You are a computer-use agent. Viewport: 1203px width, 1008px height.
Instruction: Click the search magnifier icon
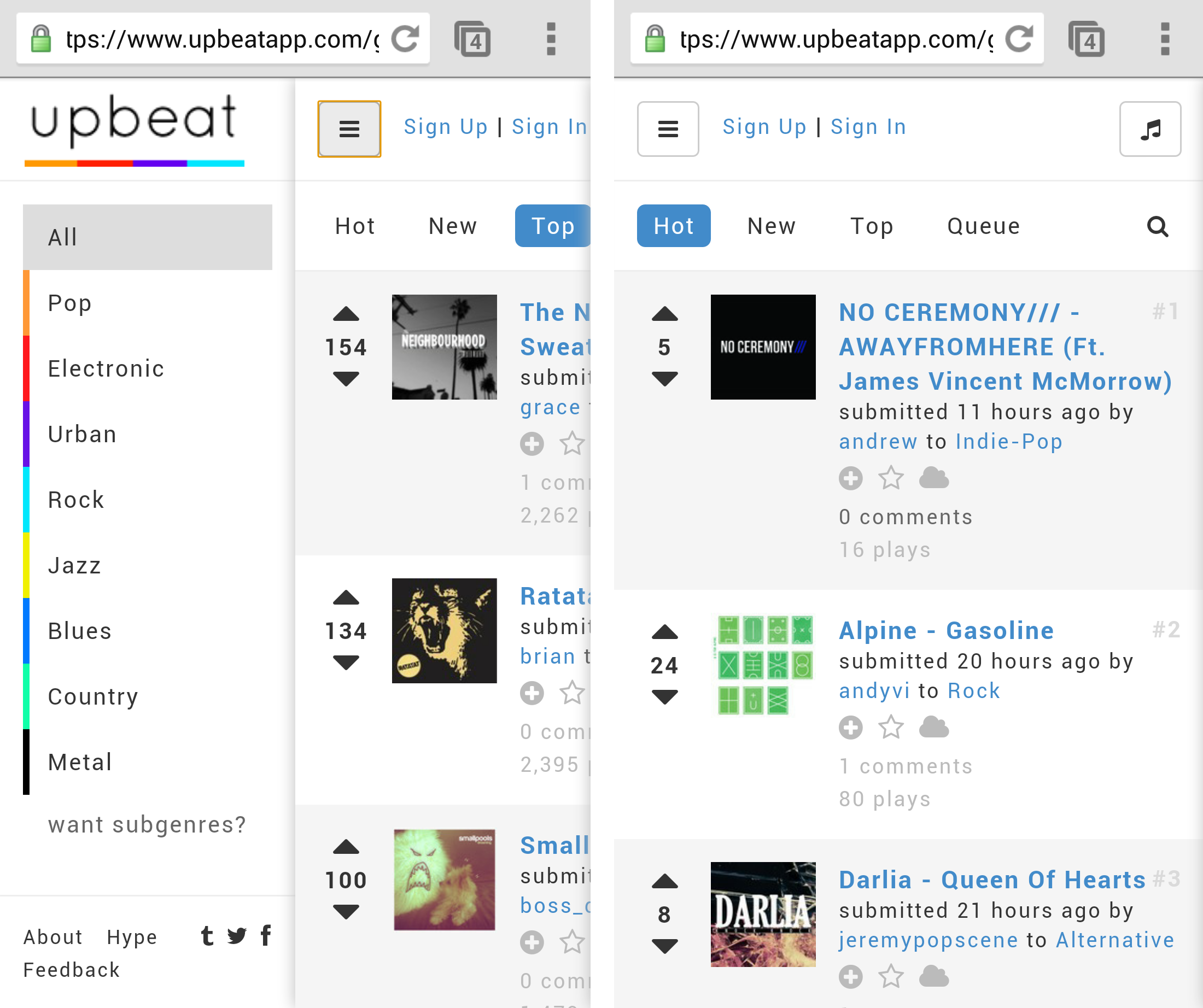[x=1157, y=226]
